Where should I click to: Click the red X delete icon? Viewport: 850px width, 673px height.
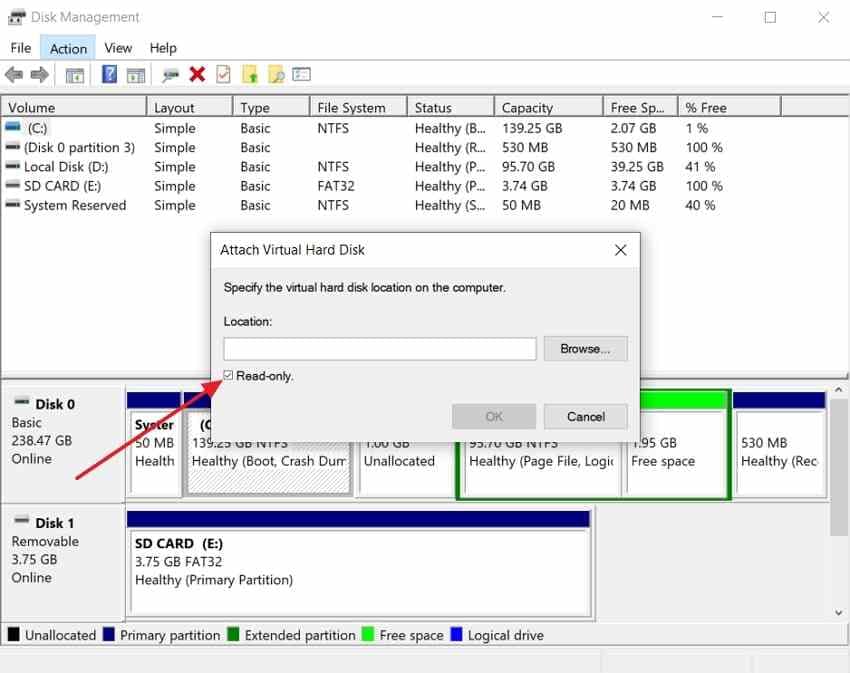tap(197, 74)
